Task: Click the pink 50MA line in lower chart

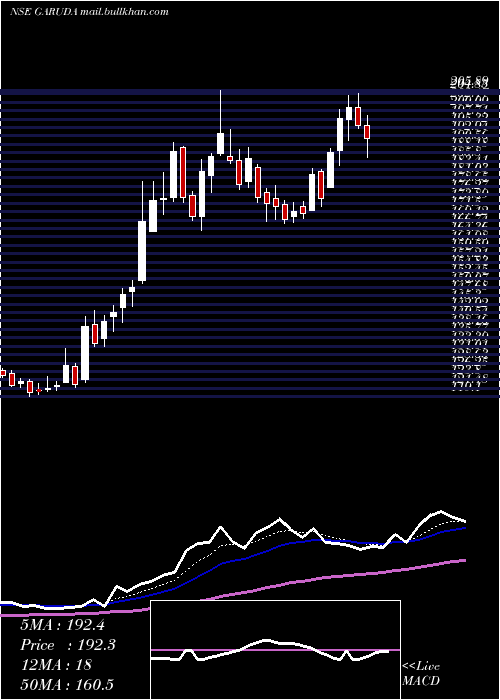Action: click(312, 579)
